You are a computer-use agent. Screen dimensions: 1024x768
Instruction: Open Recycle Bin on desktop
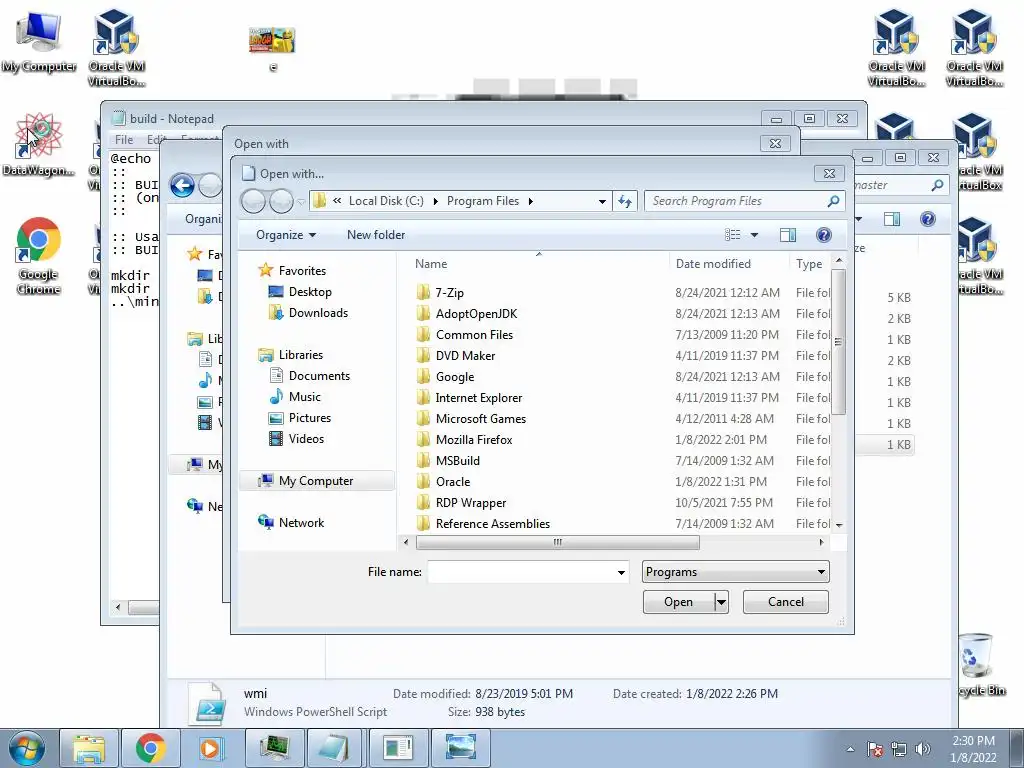(978, 663)
